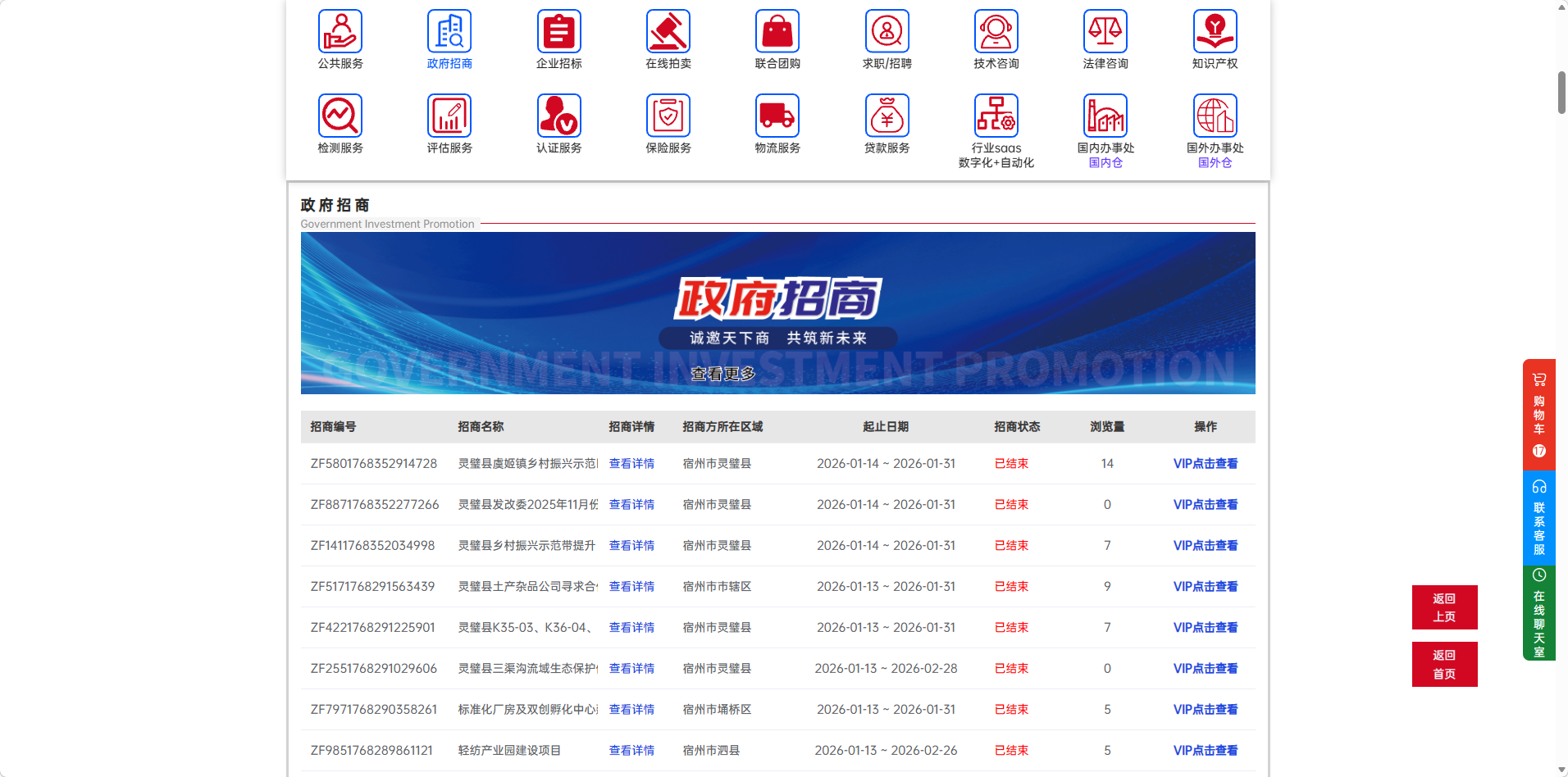Click the 国内仓 link under 国内办事处
The image size is (1568, 777).
[x=1105, y=163]
